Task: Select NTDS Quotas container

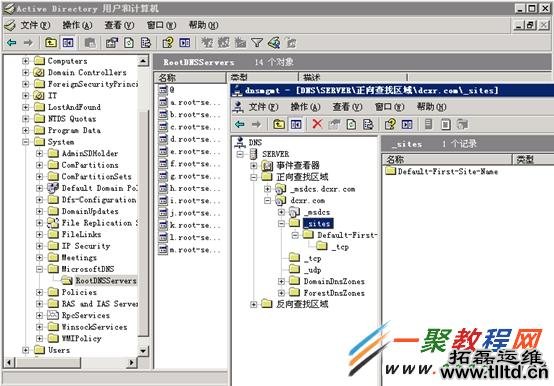Action: [x=72, y=119]
